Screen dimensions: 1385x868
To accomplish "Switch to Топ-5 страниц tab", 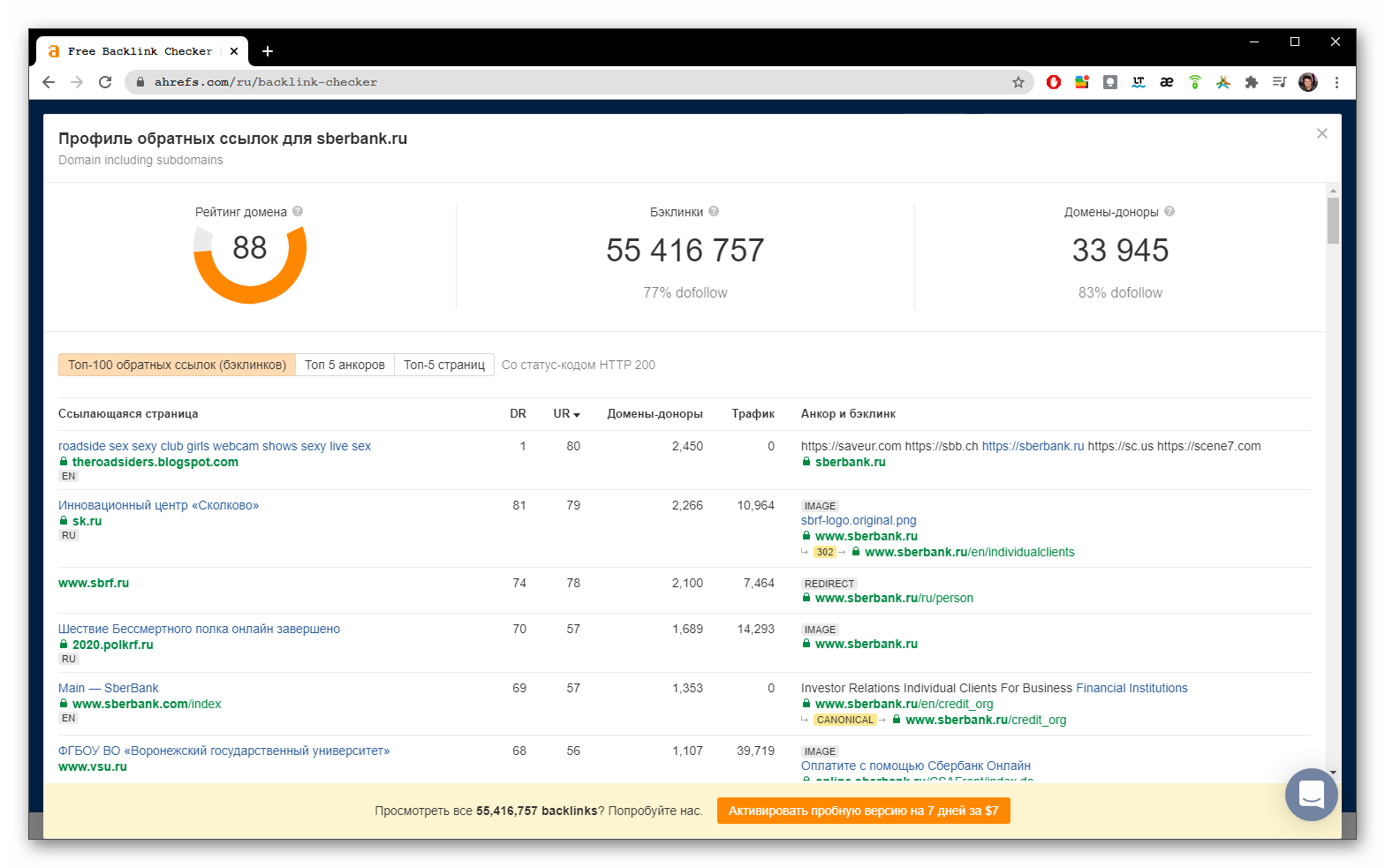I will (x=444, y=365).
